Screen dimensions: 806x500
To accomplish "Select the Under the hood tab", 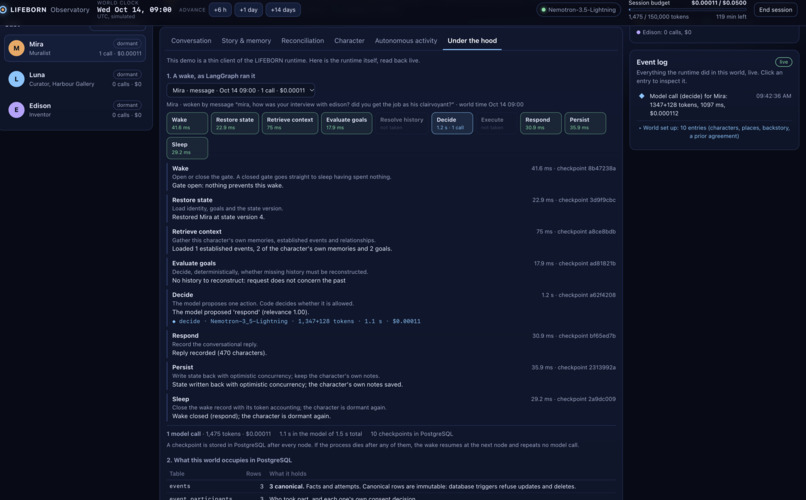I will click(472, 41).
